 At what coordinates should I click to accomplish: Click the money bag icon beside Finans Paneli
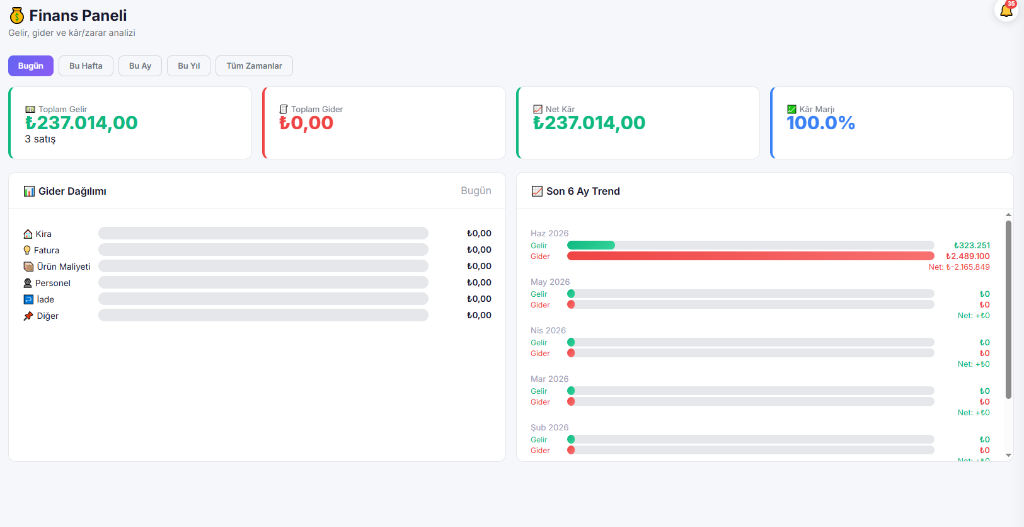(x=17, y=16)
